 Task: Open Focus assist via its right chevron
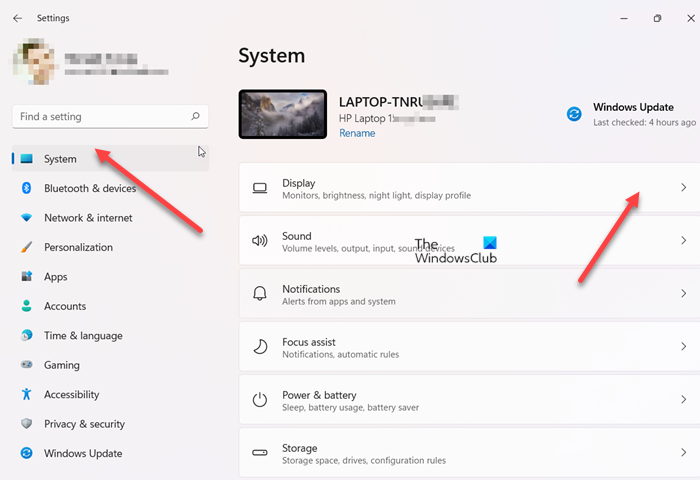[683, 346]
